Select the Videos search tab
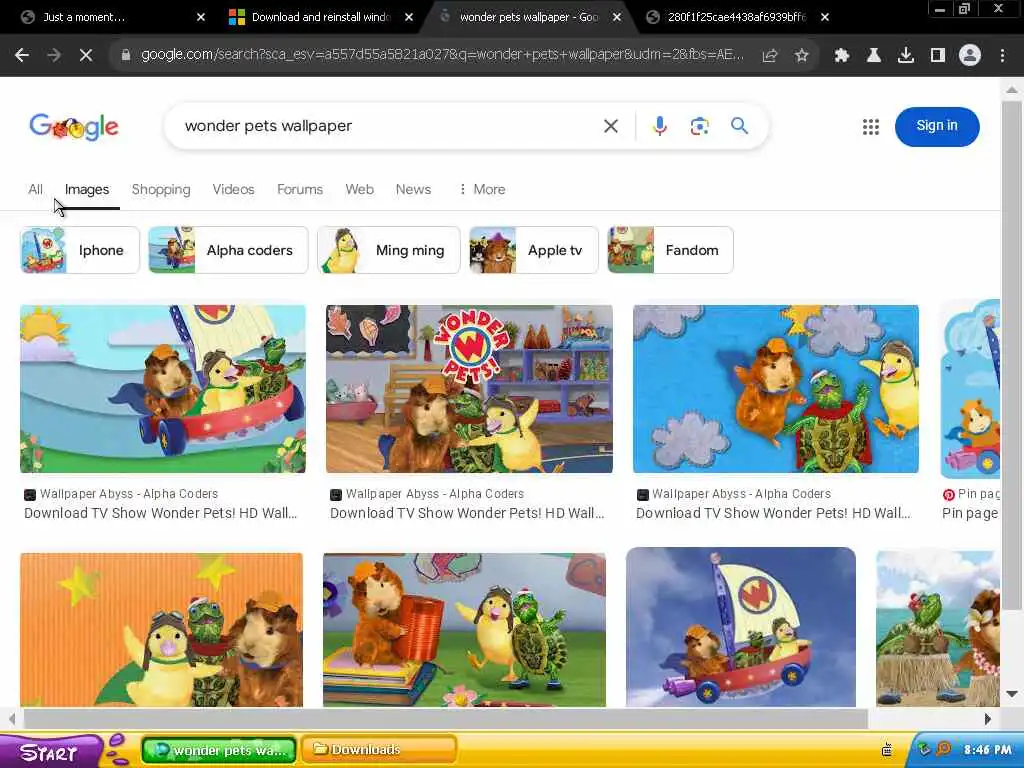Image resolution: width=1024 pixels, height=768 pixels. (x=233, y=189)
